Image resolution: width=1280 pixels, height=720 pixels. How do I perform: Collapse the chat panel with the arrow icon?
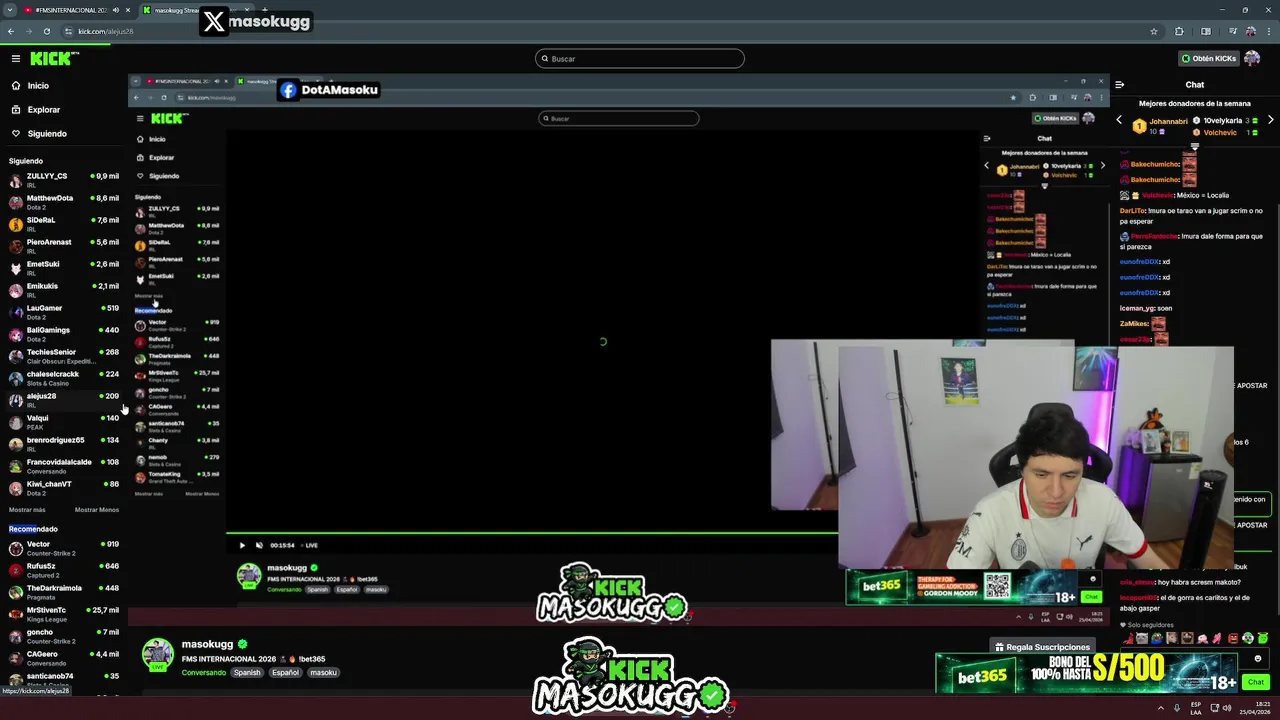1120,85
